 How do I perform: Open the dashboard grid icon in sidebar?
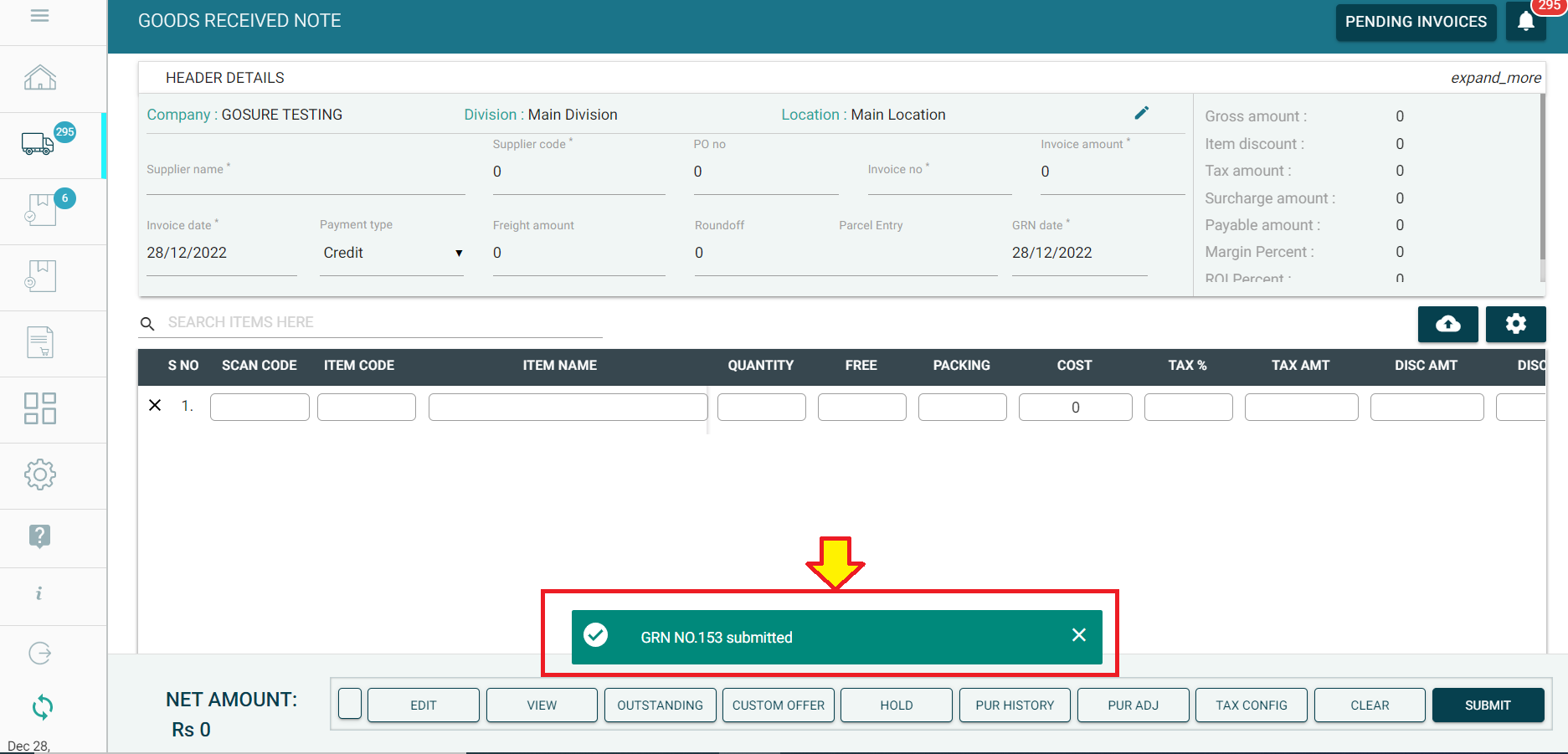coord(40,408)
